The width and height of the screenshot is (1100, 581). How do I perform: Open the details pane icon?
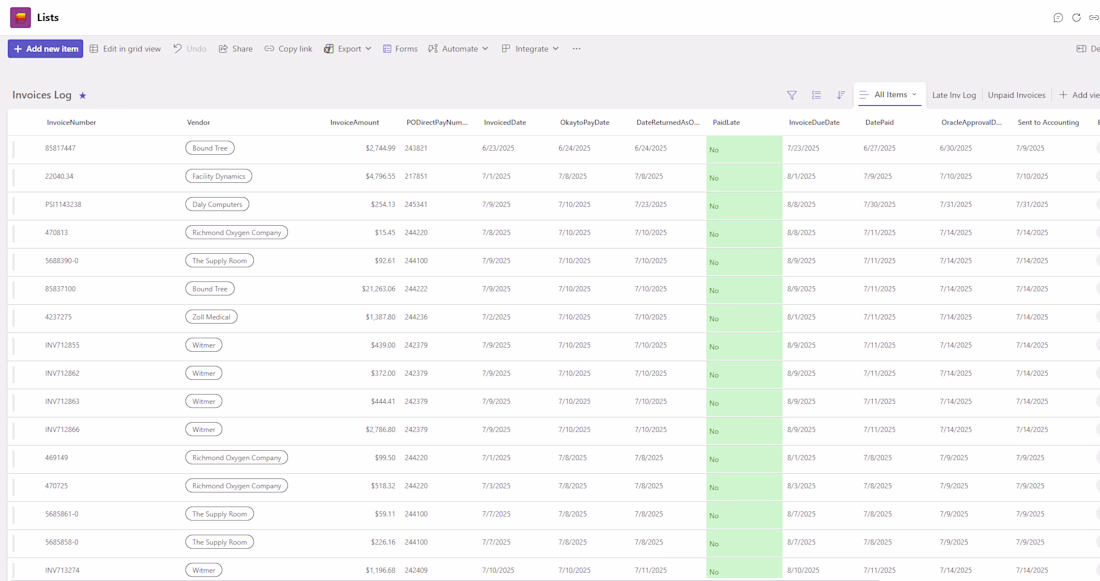click(1081, 49)
